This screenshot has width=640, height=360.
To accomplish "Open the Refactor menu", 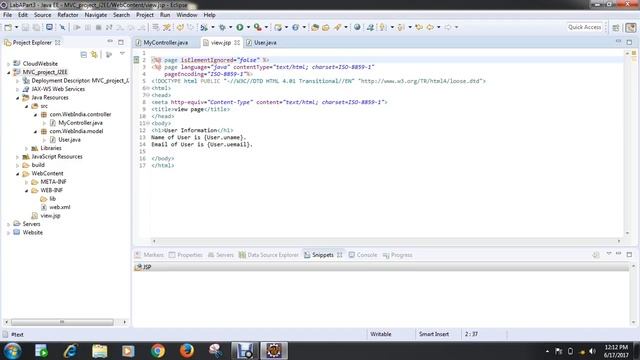I will [67, 15].
